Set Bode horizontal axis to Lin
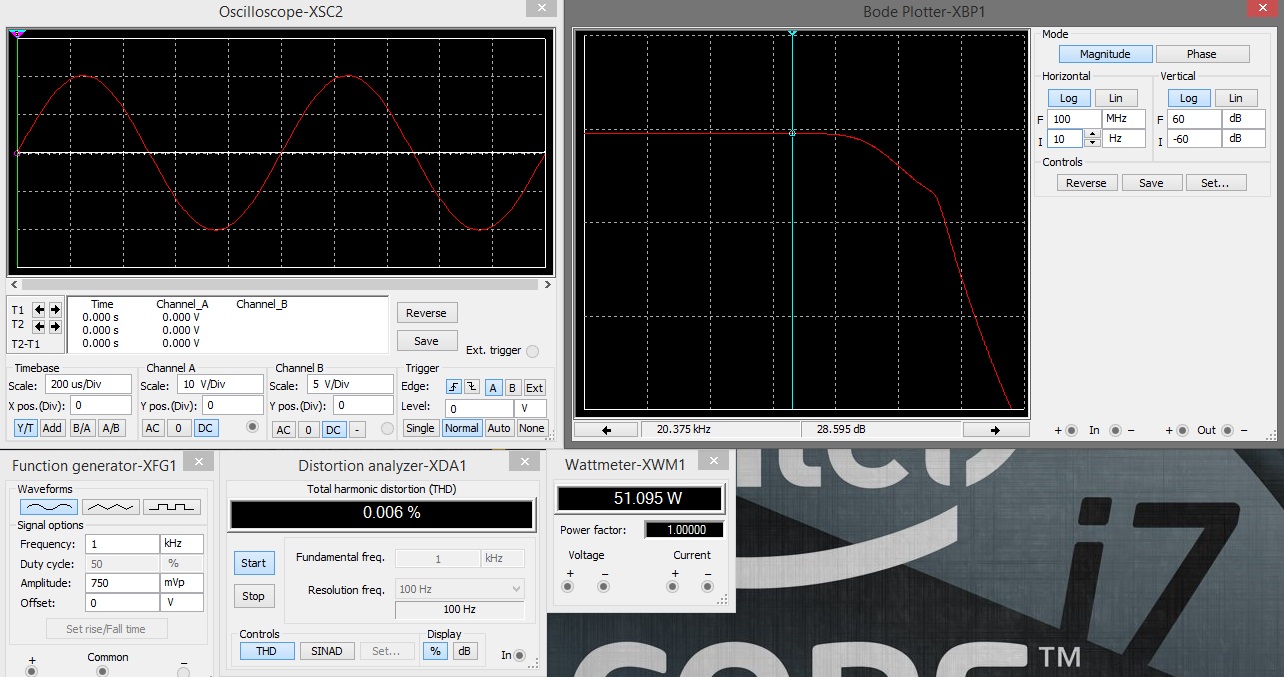The image size is (1284, 677). coord(1116,98)
